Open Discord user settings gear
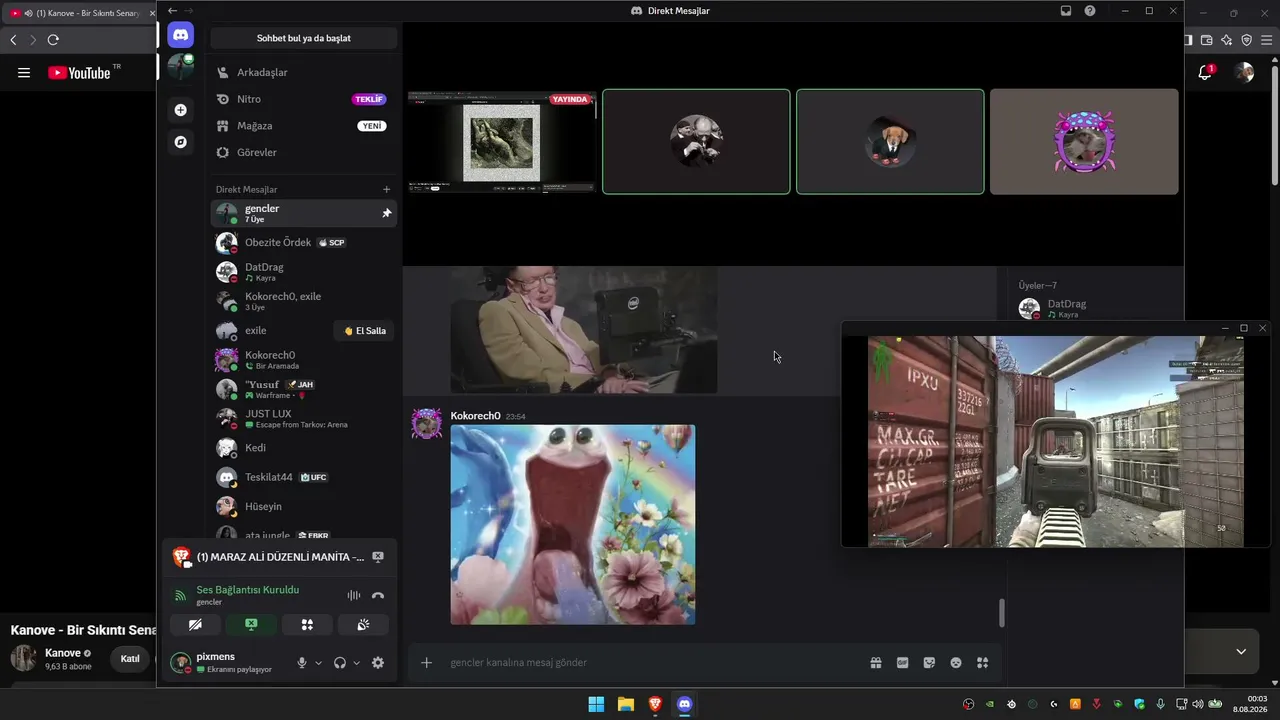The height and width of the screenshot is (720, 1280). (x=378, y=662)
